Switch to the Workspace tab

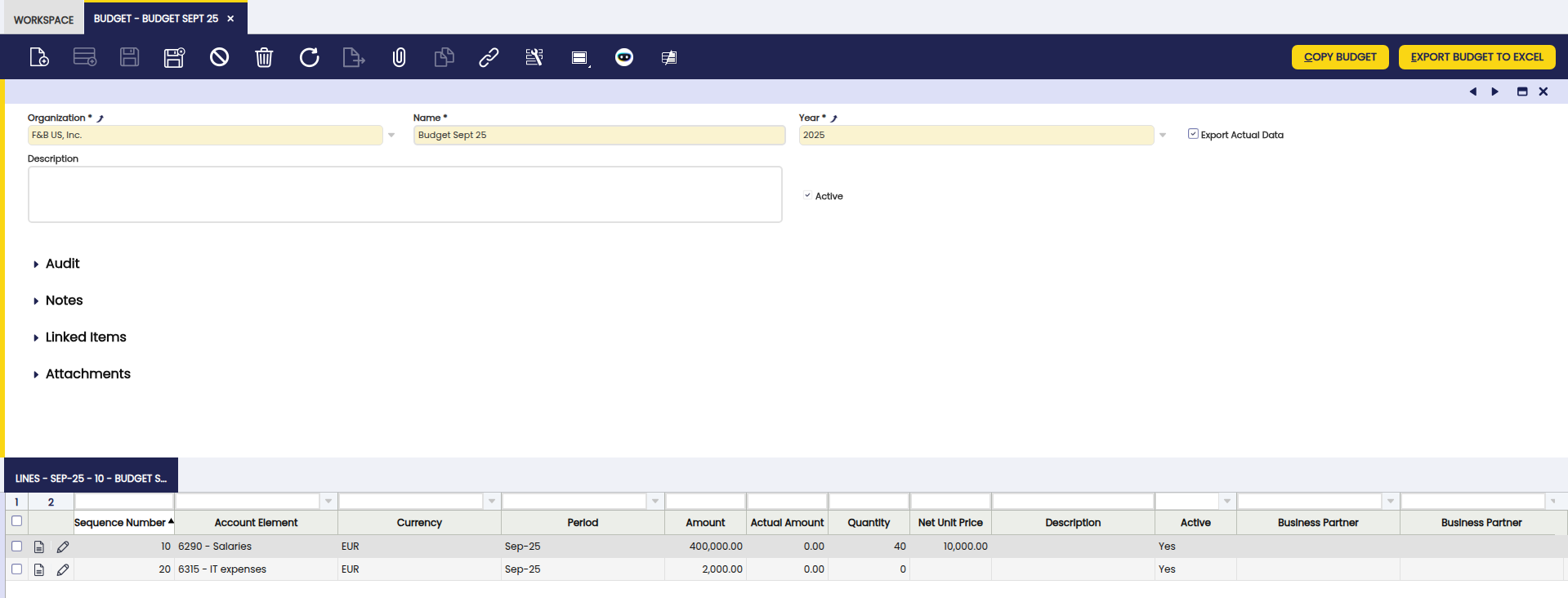43,20
